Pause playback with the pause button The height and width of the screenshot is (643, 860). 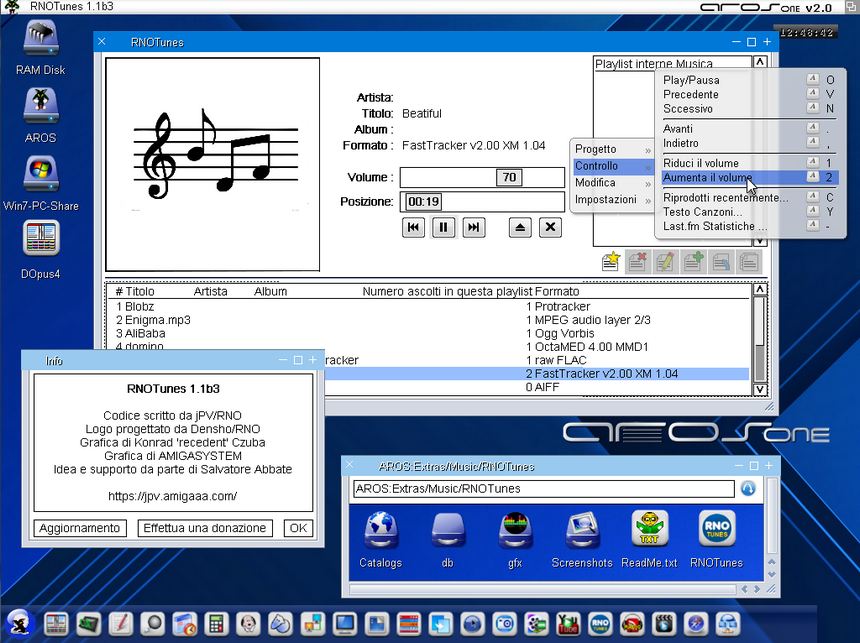pos(443,228)
